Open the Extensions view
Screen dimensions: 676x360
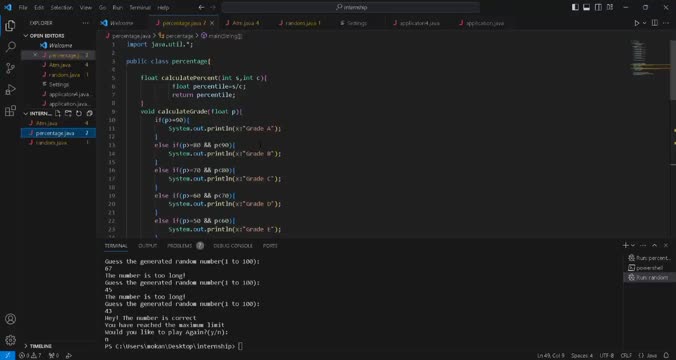[10, 110]
